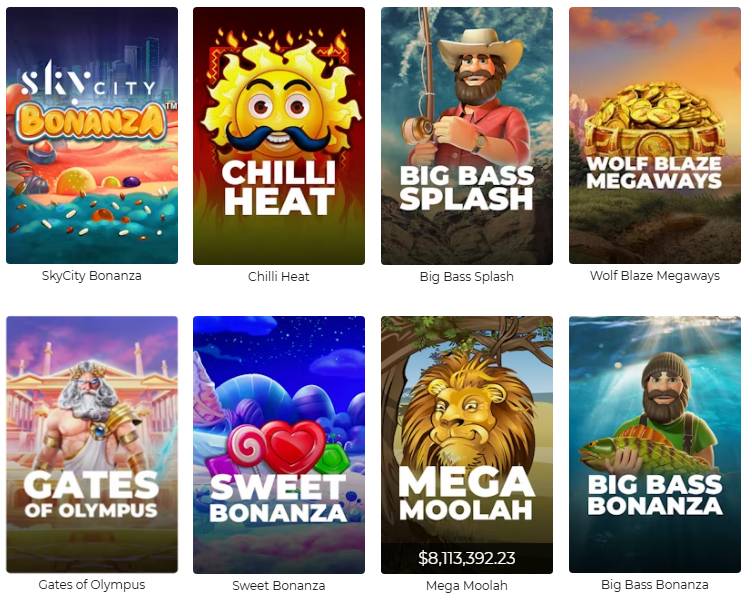Viewport: 752px width, 600px height.
Task: Open the Gates of Olympus game tile
Action: tap(92, 444)
